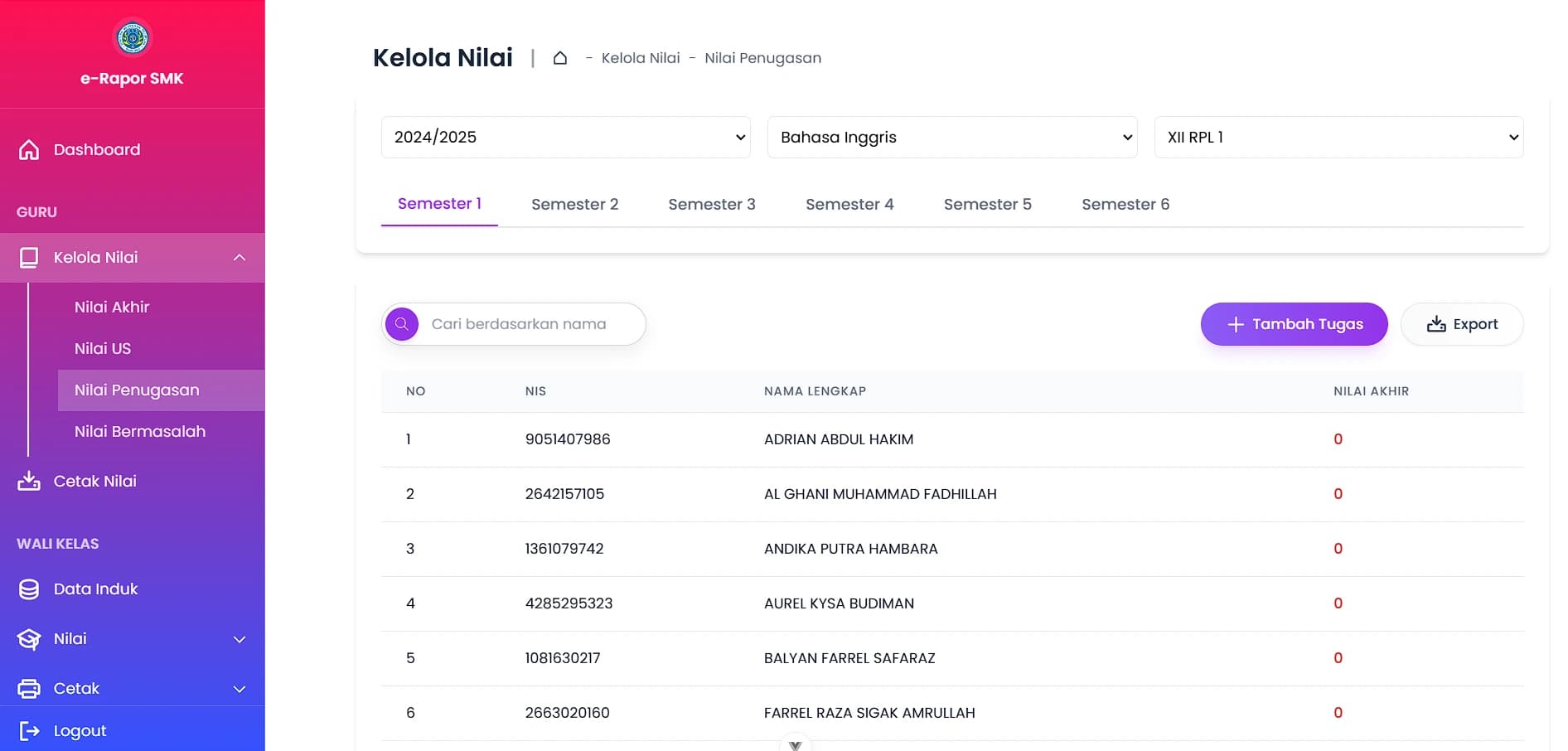Click the Cetak printer icon
The image size is (1568, 751).
29,689
